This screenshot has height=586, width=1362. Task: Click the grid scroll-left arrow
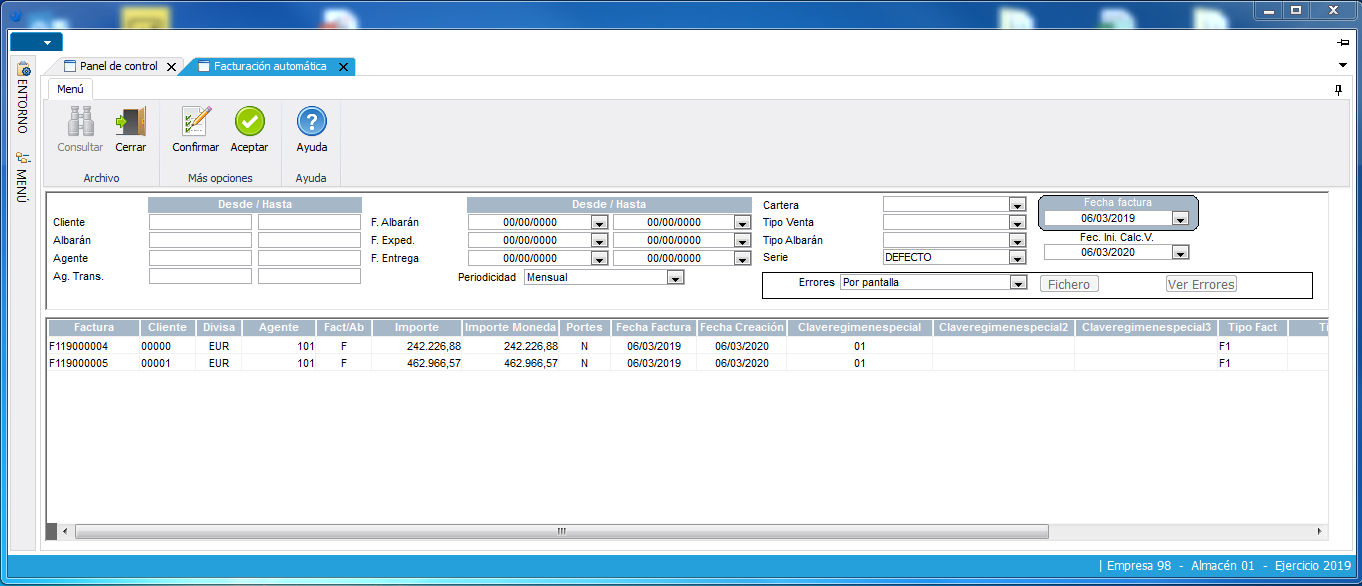(x=64, y=531)
